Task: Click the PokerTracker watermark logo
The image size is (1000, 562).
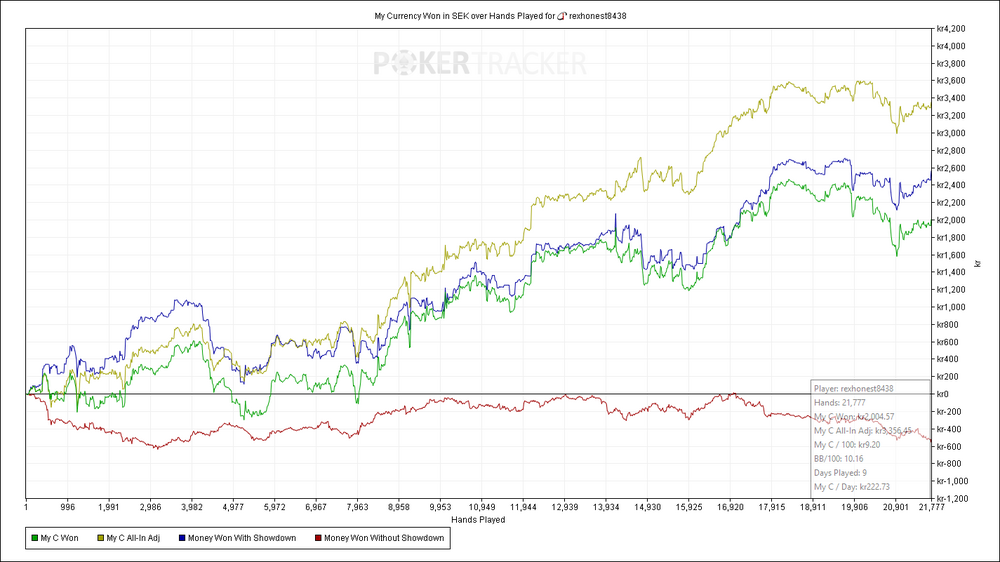Action: click(x=480, y=63)
